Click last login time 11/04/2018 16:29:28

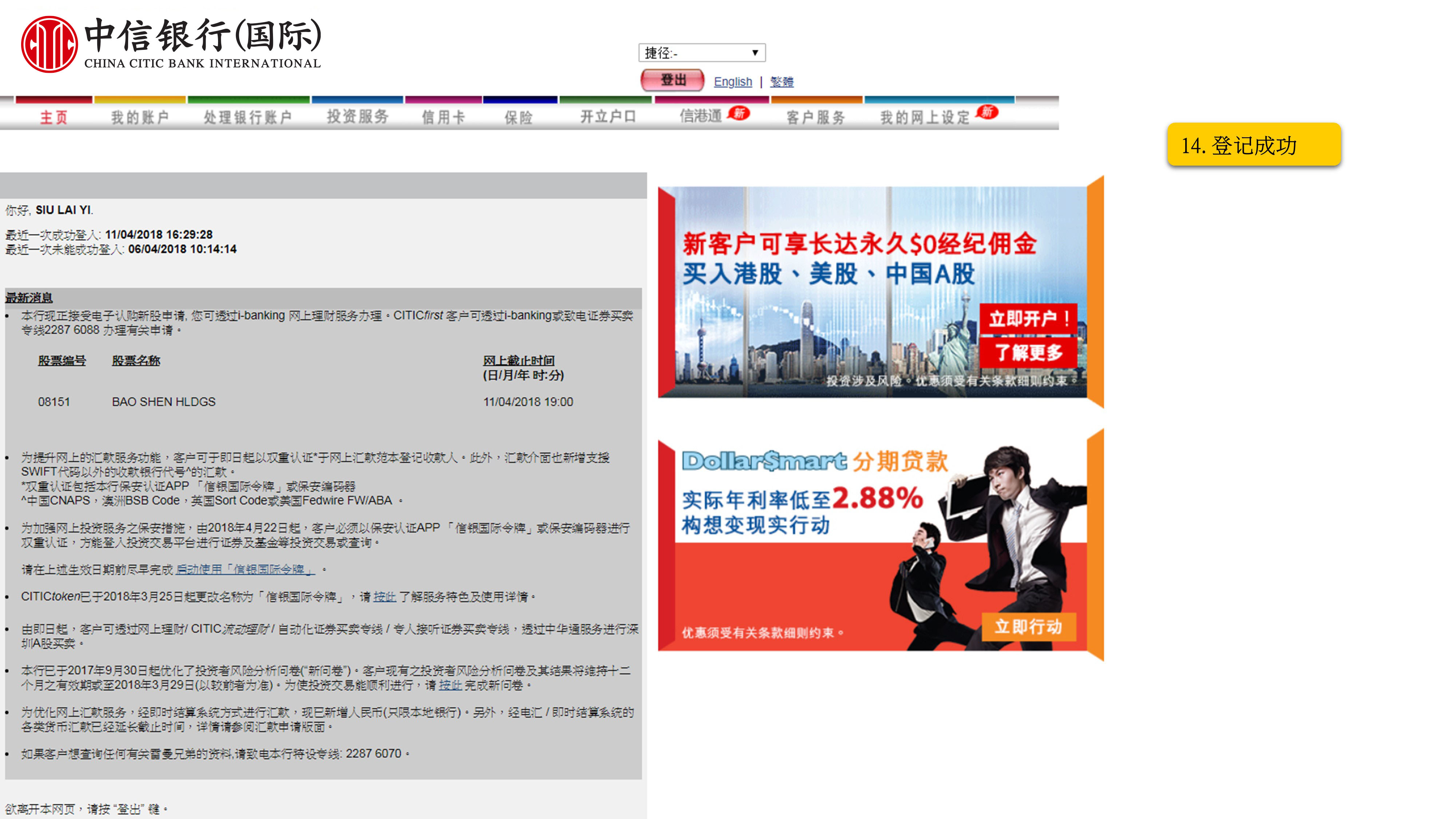pos(159,234)
